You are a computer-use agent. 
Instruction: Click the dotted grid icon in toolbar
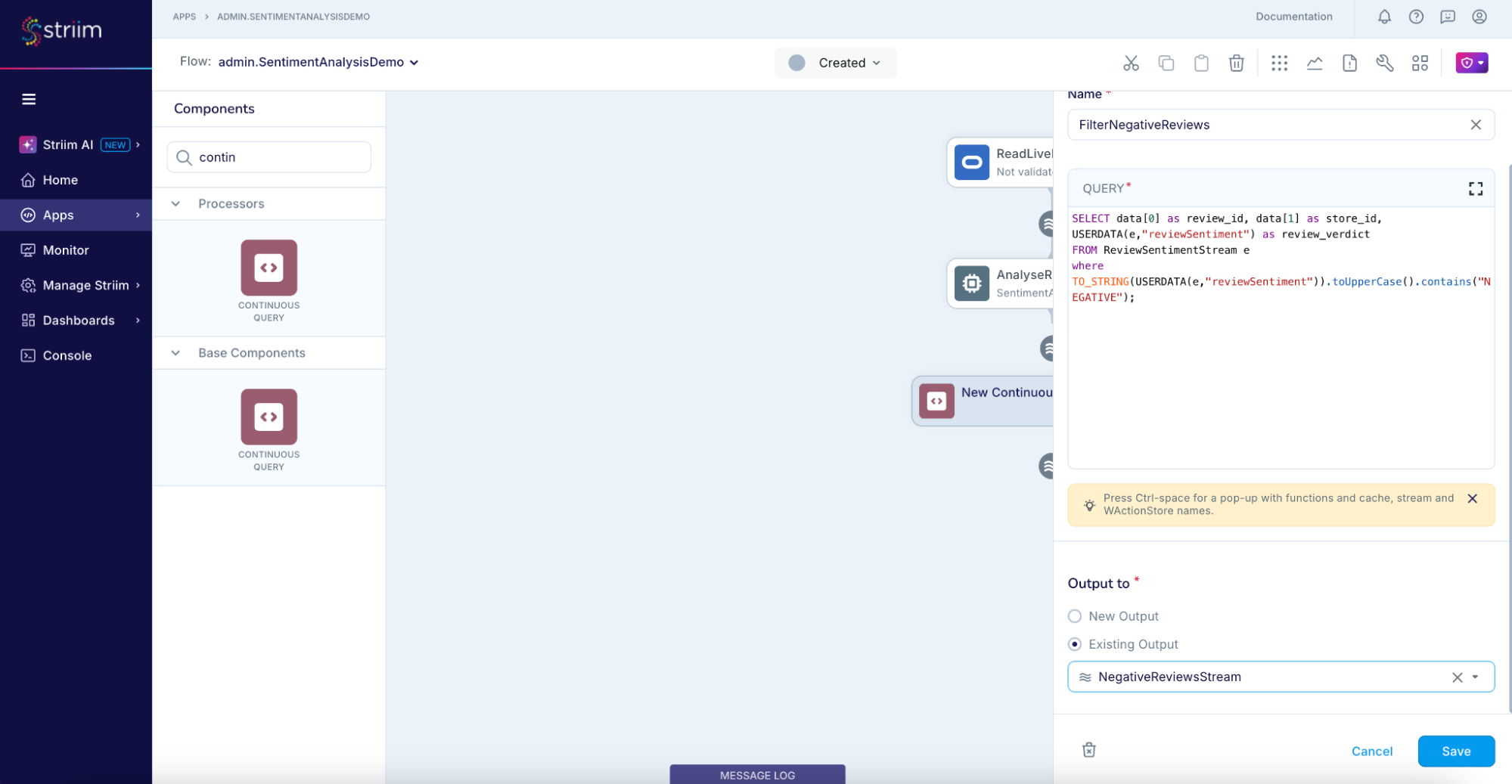tap(1279, 64)
